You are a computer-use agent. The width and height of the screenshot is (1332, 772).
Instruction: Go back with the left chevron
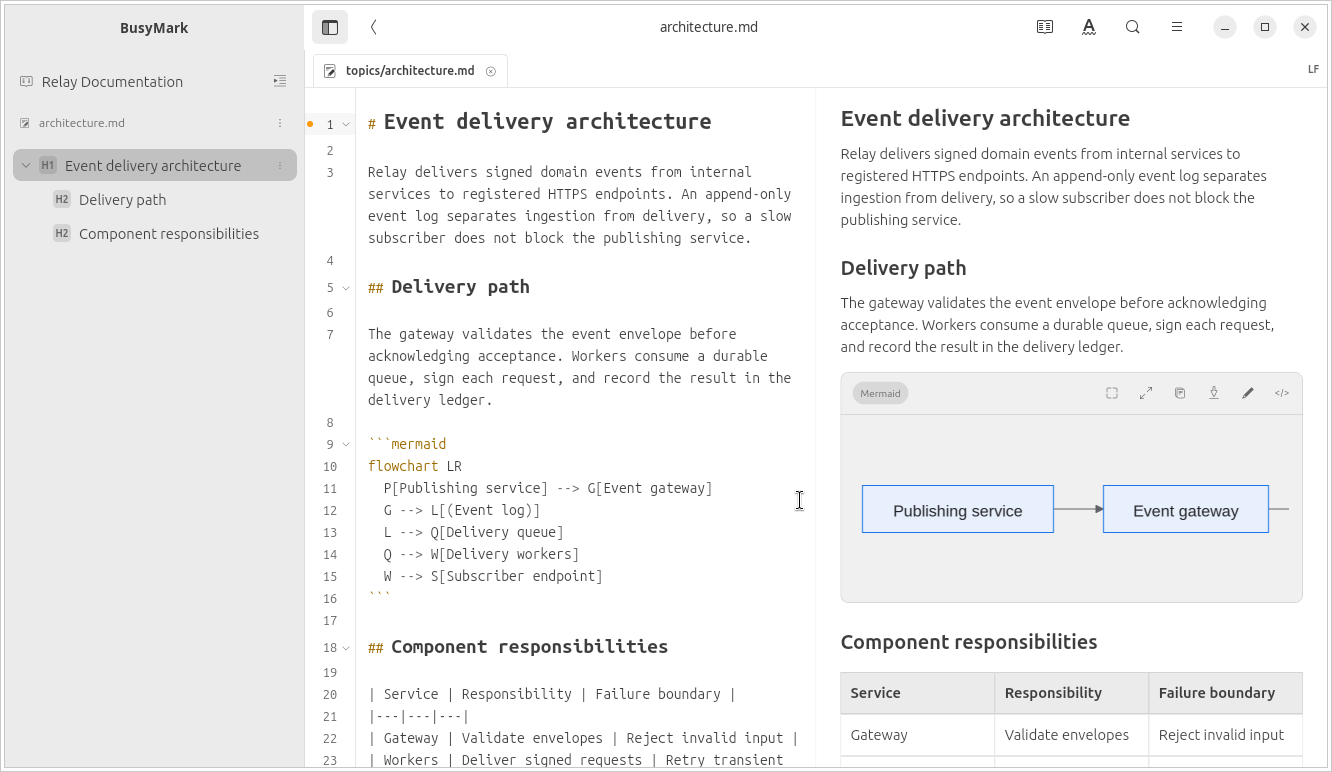[x=373, y=27]
